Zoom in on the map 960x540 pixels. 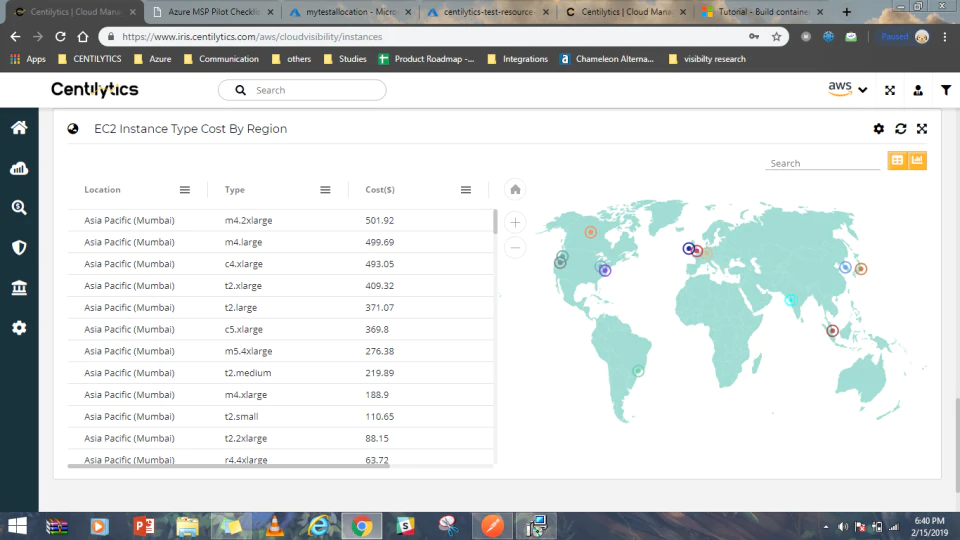[516, 222]
